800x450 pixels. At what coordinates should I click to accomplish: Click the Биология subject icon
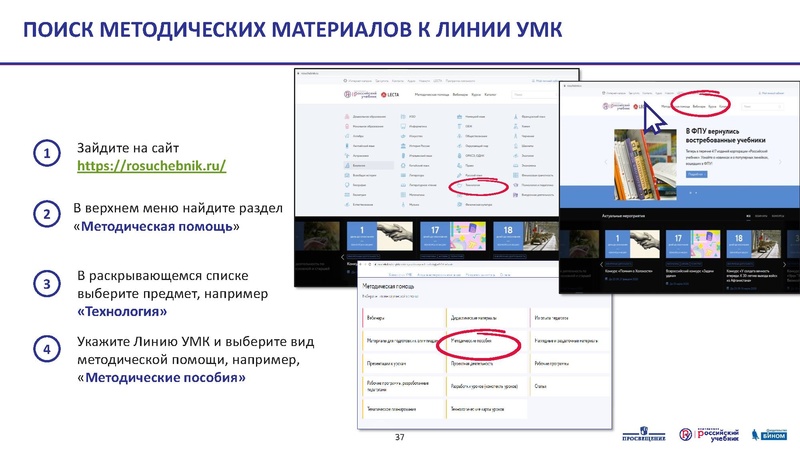click(347, 165)
